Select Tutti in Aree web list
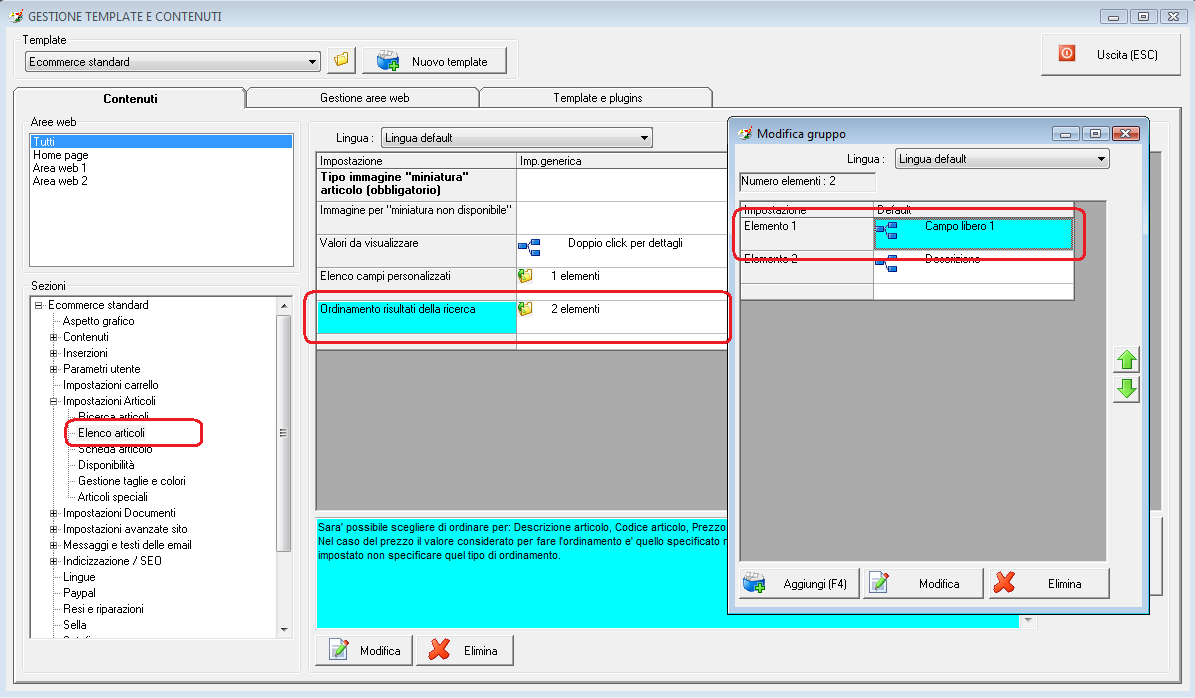 [162, 142]
